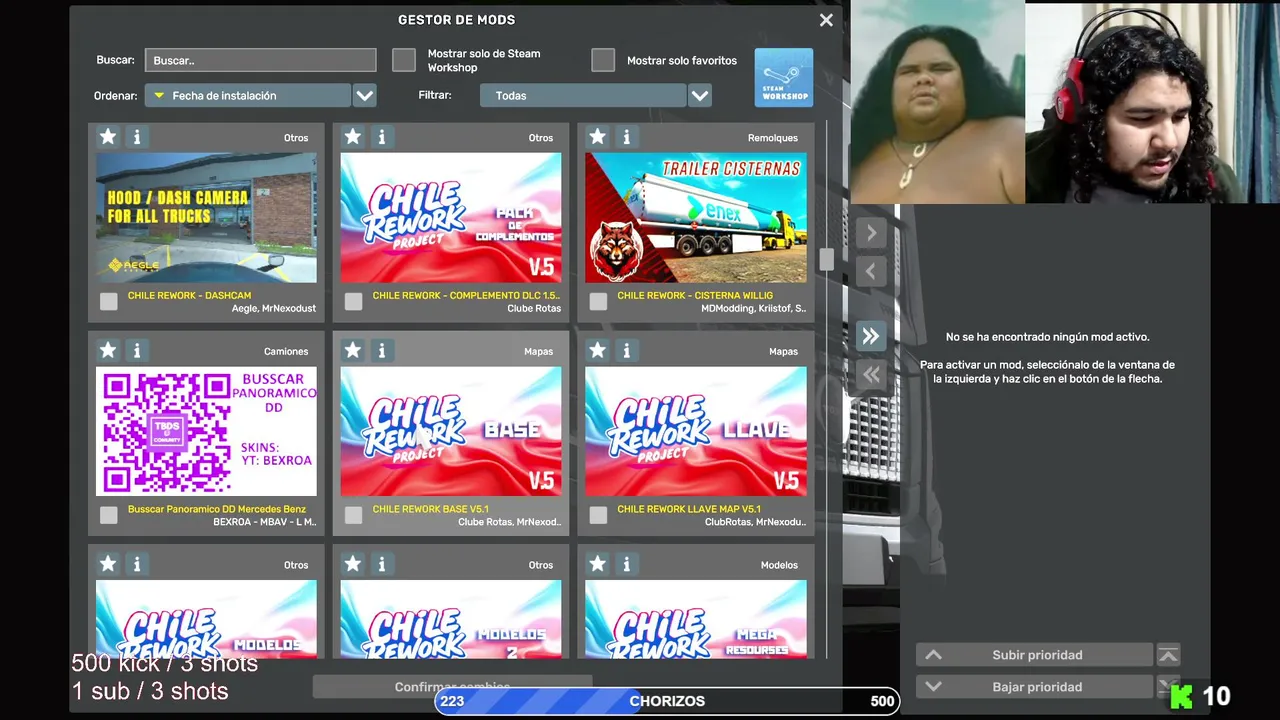
Task: Open info for Busscar Panoramico DD mod
Action: 137,350
